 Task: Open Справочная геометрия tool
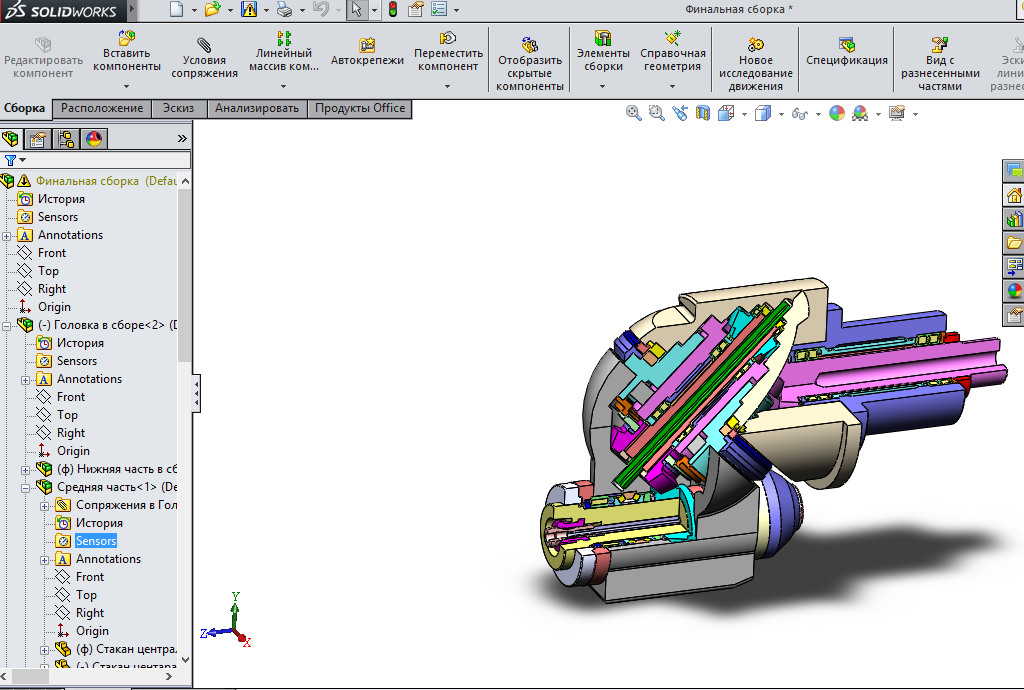[673, 51]
